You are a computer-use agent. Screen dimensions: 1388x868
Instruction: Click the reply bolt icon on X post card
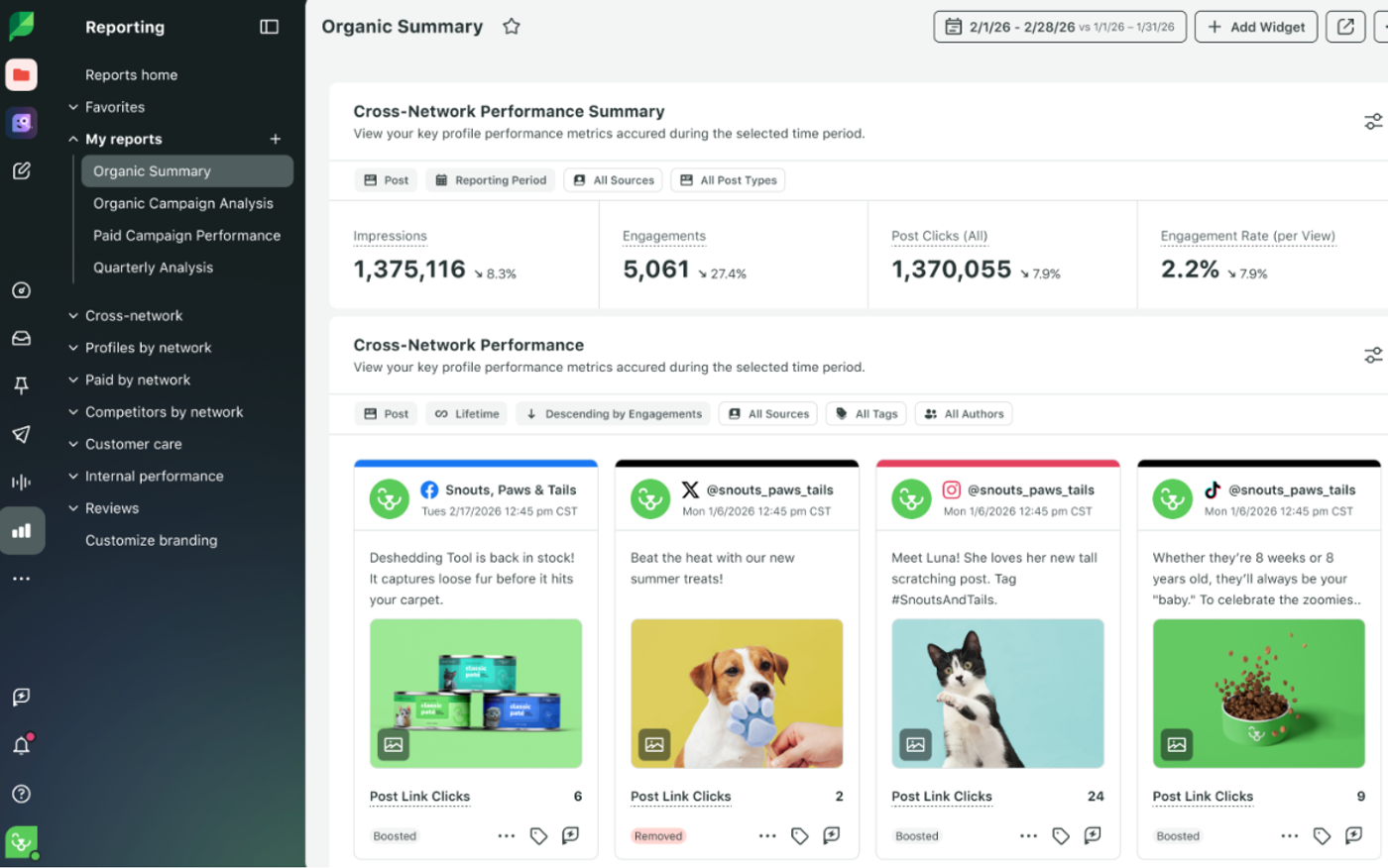click(x=832, y=836)
